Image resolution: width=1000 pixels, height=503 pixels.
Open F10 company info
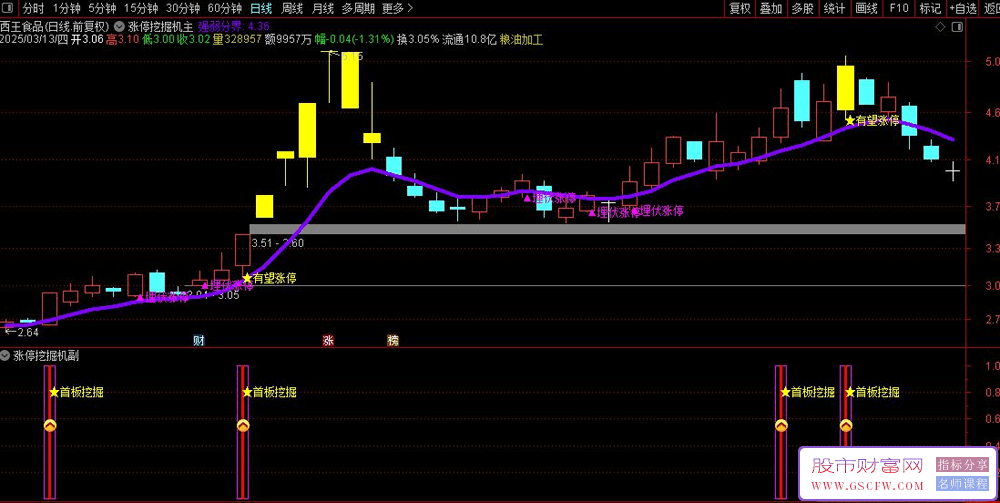tap(899, 8)
